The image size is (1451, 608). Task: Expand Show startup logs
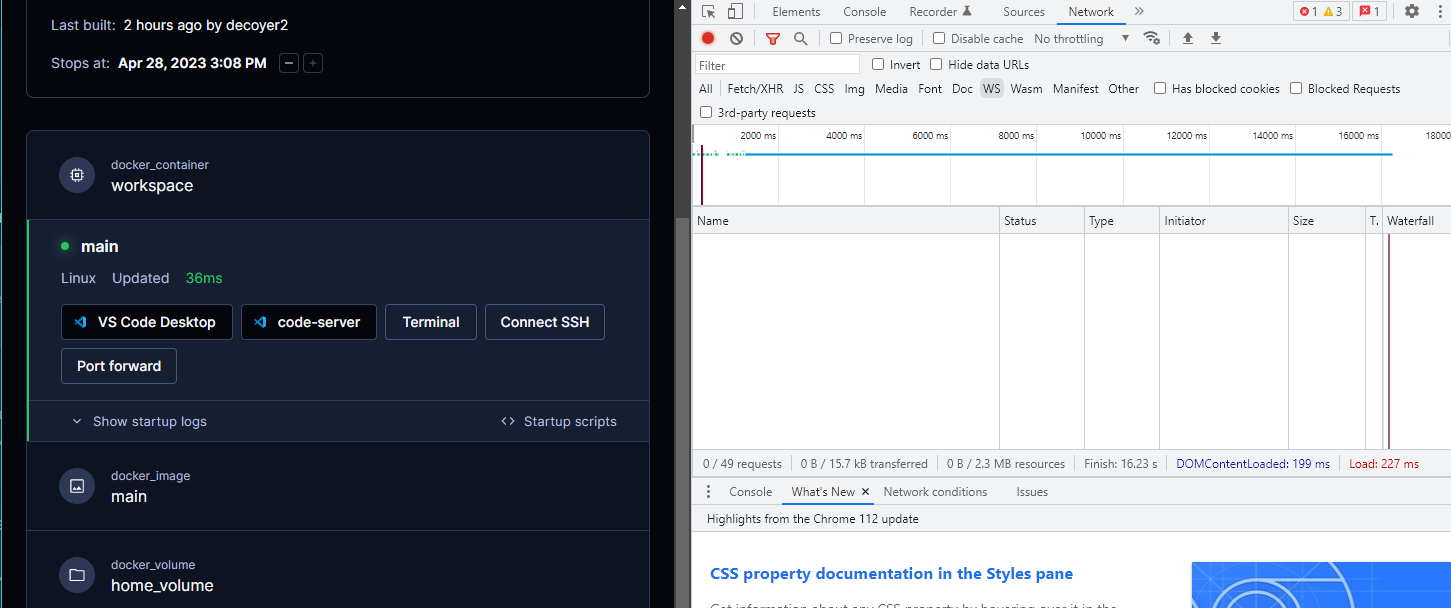tap(139, 422)
